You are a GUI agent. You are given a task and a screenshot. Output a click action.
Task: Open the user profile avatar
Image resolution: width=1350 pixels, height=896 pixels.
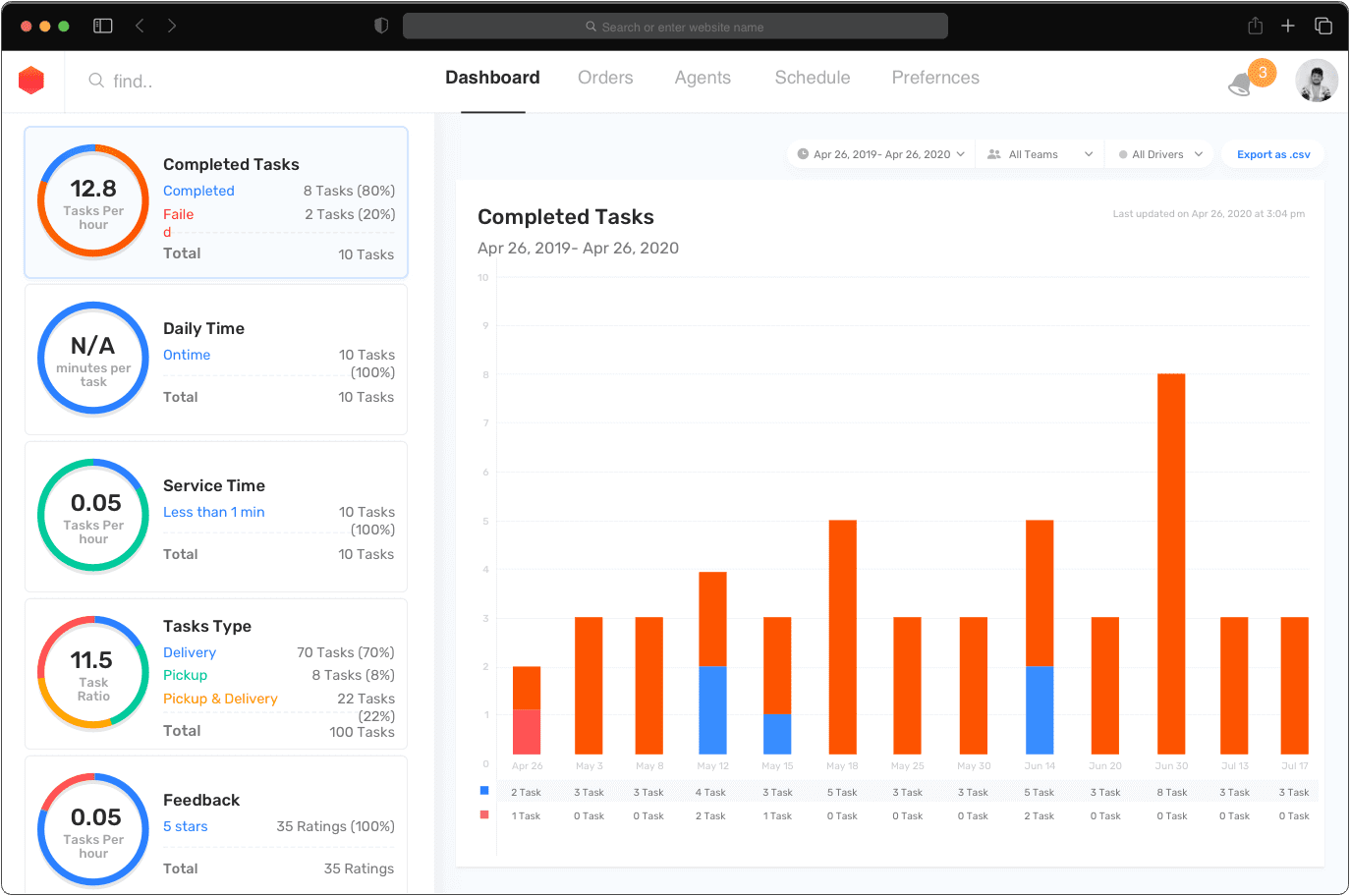tap(1316, 81)
